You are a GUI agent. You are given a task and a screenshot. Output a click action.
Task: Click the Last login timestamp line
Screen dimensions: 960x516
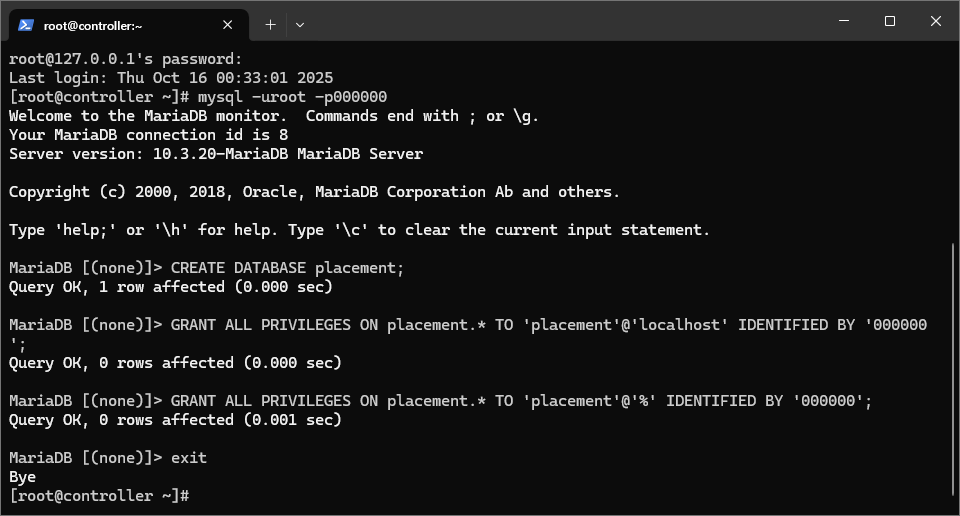point(171,78)
